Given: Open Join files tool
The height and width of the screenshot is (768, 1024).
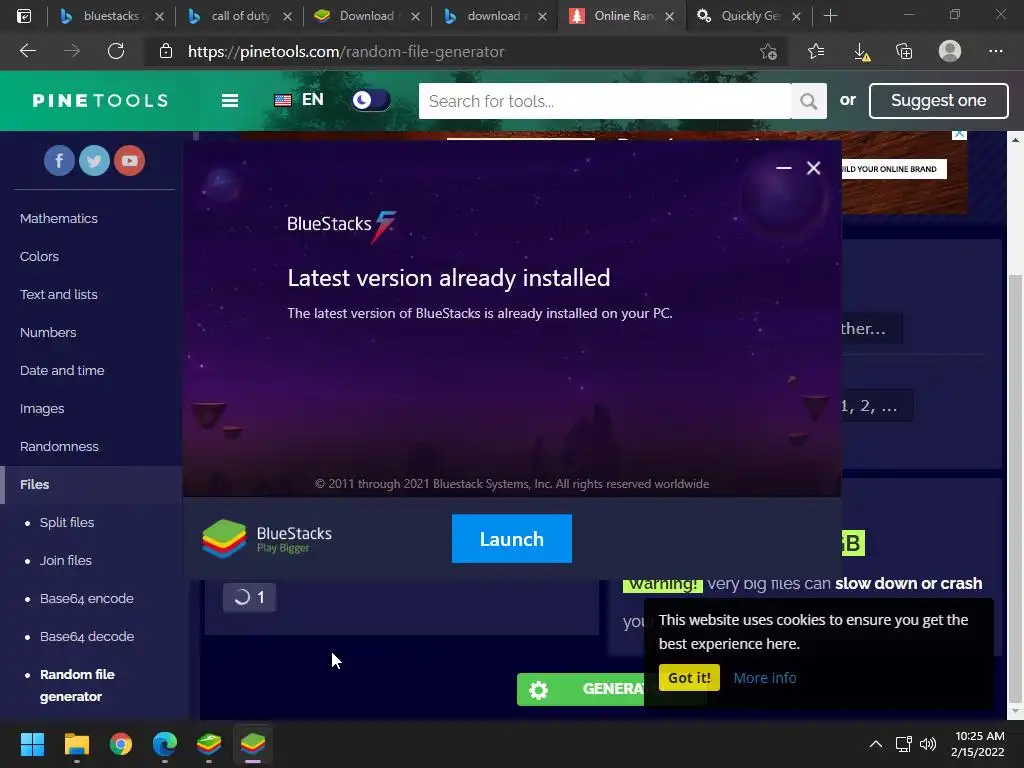Looking at the screenshot, I should pos(65,560).
